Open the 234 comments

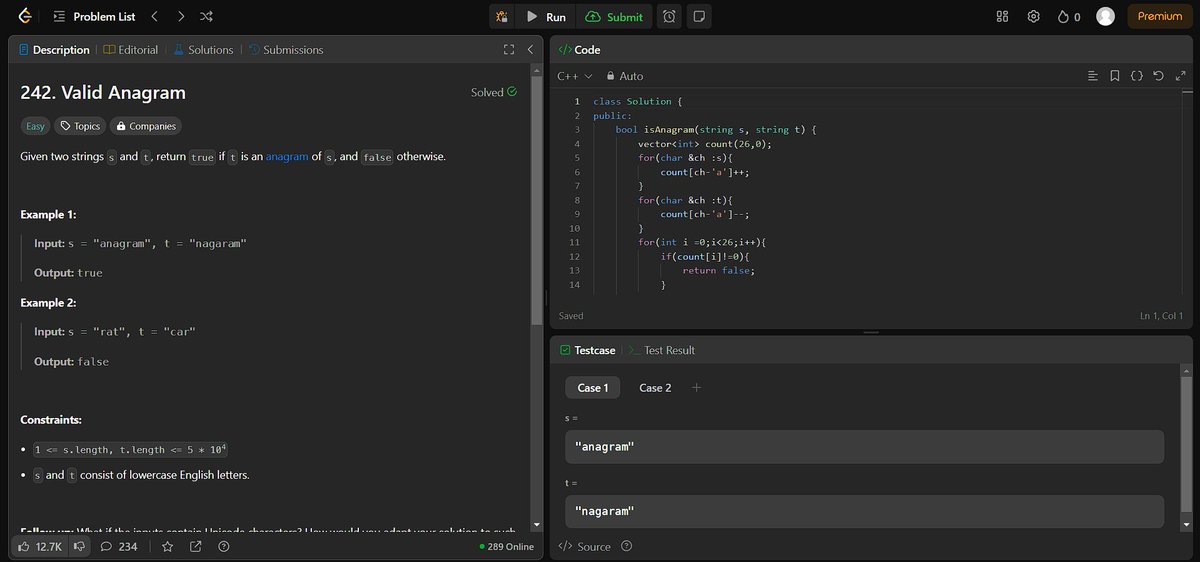click(x=119, y=547)
